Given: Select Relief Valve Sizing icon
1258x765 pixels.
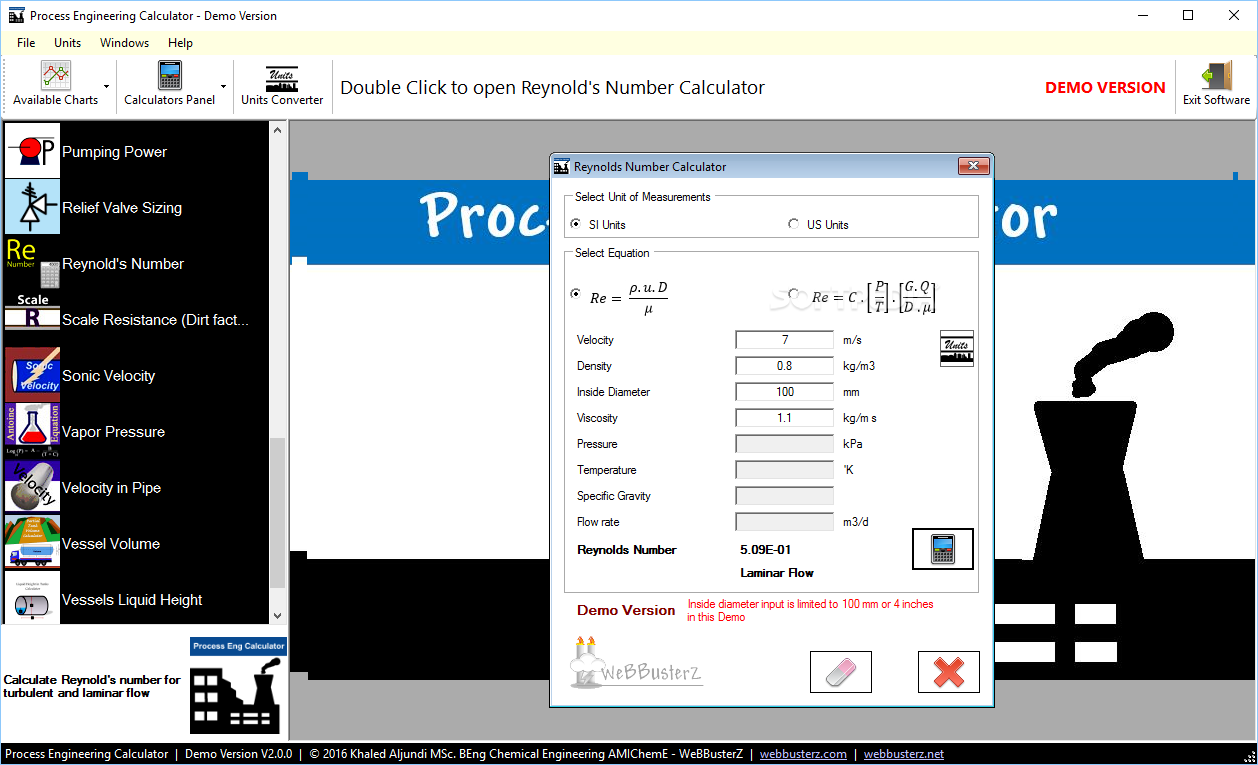Looking at the screenshot, I should (33, 208).
